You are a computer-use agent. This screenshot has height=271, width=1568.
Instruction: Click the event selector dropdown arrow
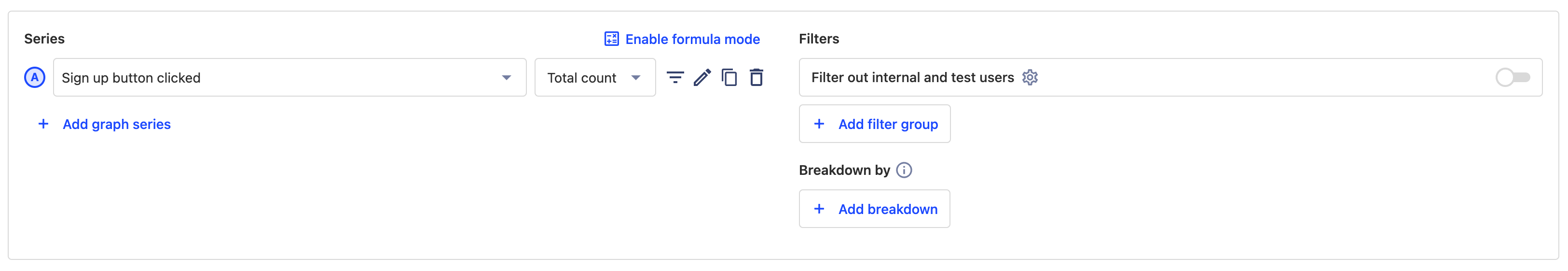tap(506, 77)
